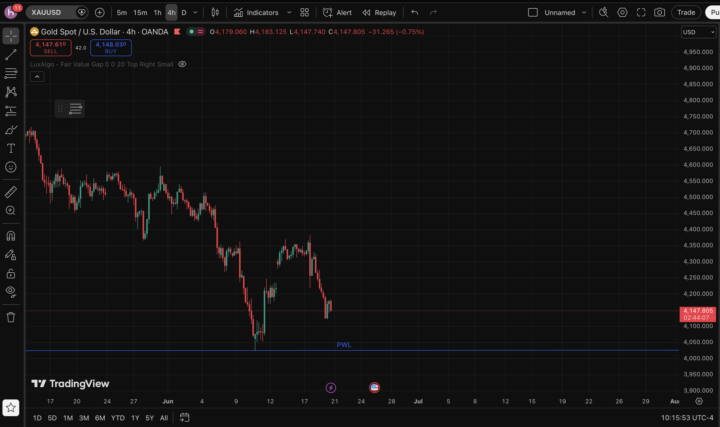Open the favorites star toolbar button
720x427 pixels.
click(x=11, y=407)
